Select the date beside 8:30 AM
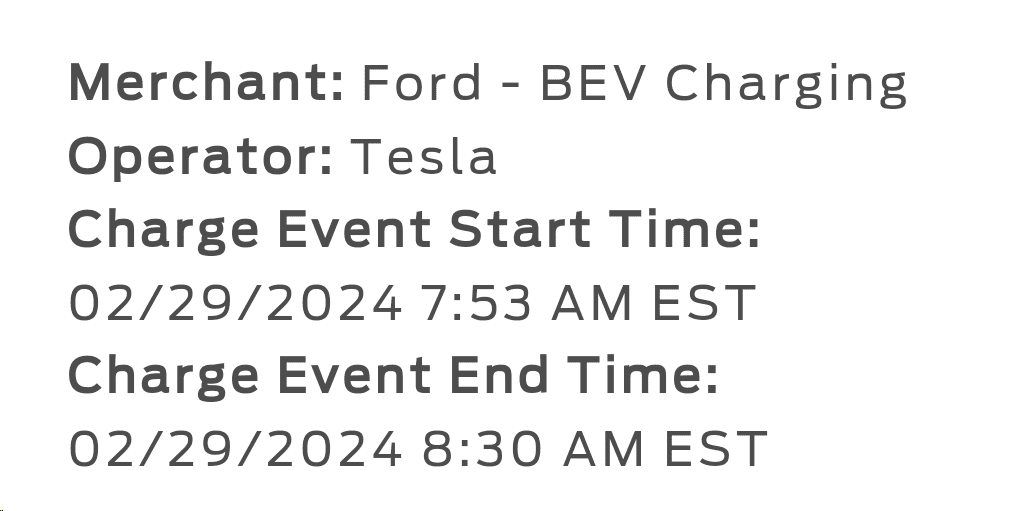 235,449
